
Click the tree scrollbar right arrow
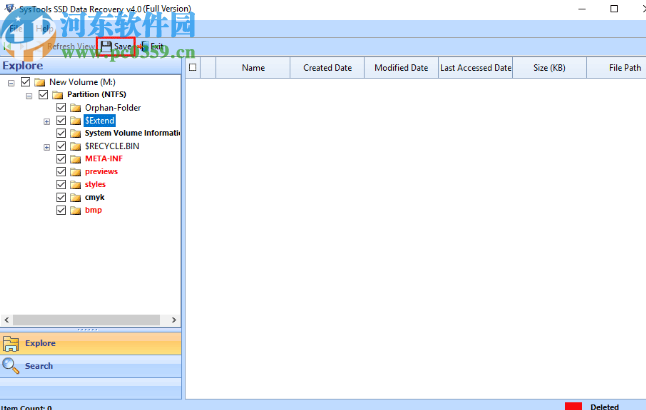click(174, 320)
